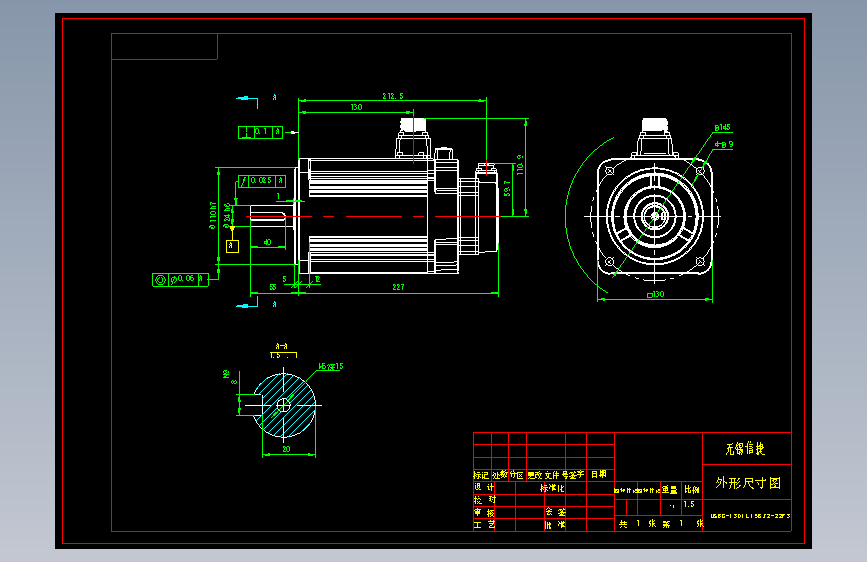Select the 校对 row label

coord(485,499)
